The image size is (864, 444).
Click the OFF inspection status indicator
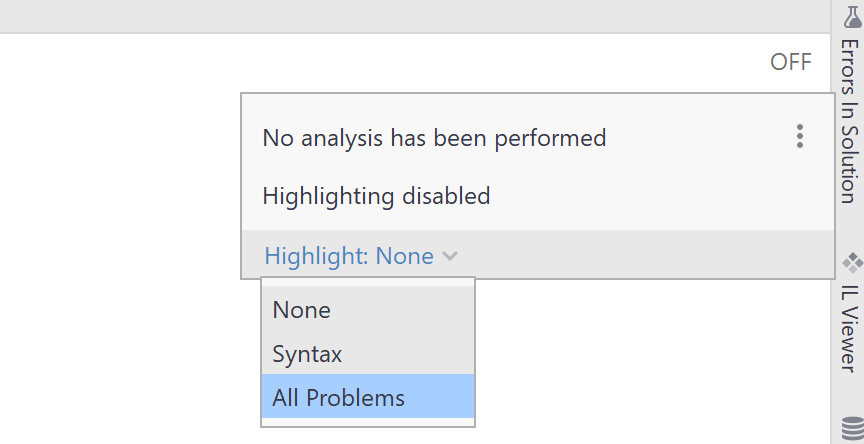point(791,62)
